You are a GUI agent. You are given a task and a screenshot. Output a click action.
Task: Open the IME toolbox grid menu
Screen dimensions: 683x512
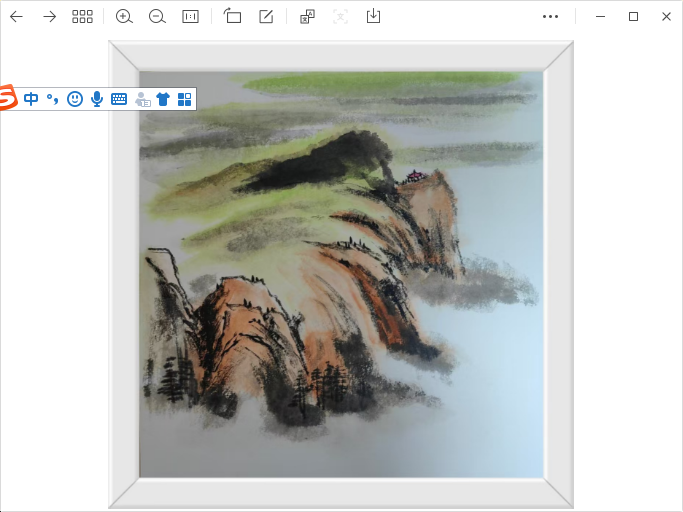point(184,99)
